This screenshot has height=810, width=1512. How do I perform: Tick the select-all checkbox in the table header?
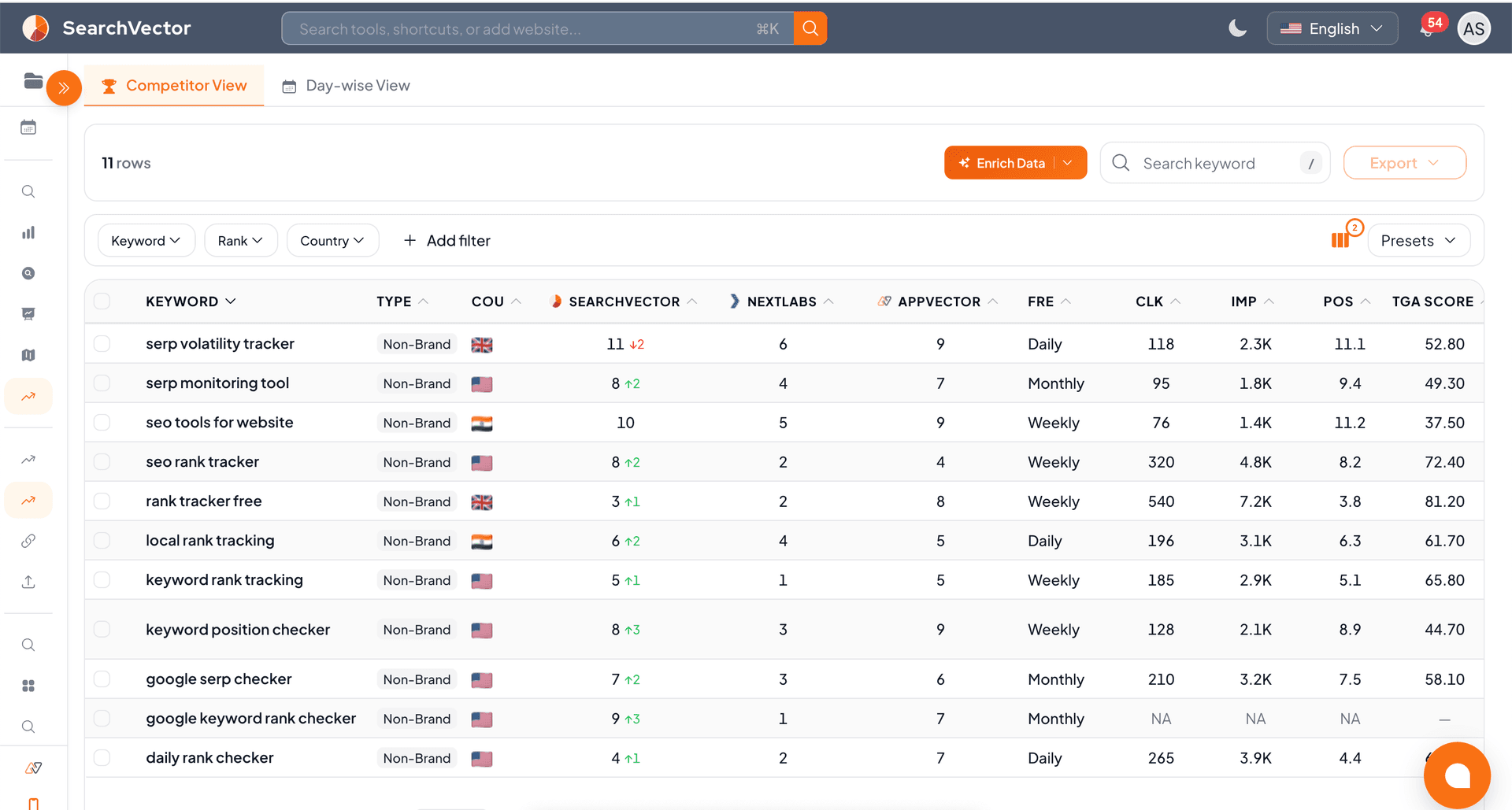point(102,301)
